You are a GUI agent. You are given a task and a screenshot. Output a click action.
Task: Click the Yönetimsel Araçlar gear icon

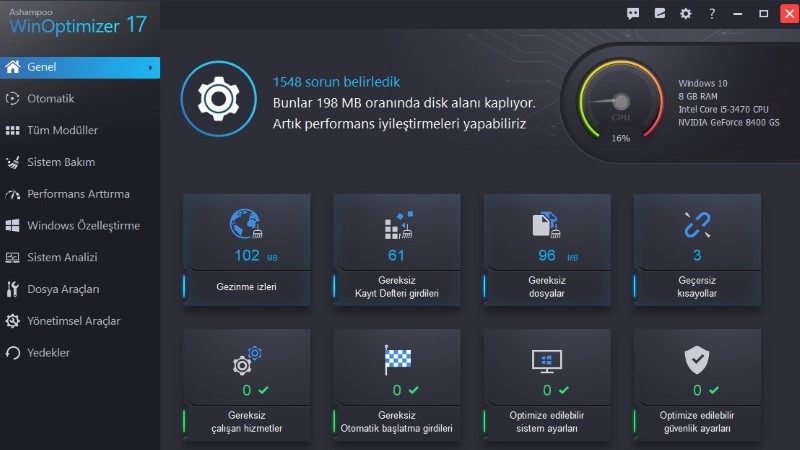12,321
